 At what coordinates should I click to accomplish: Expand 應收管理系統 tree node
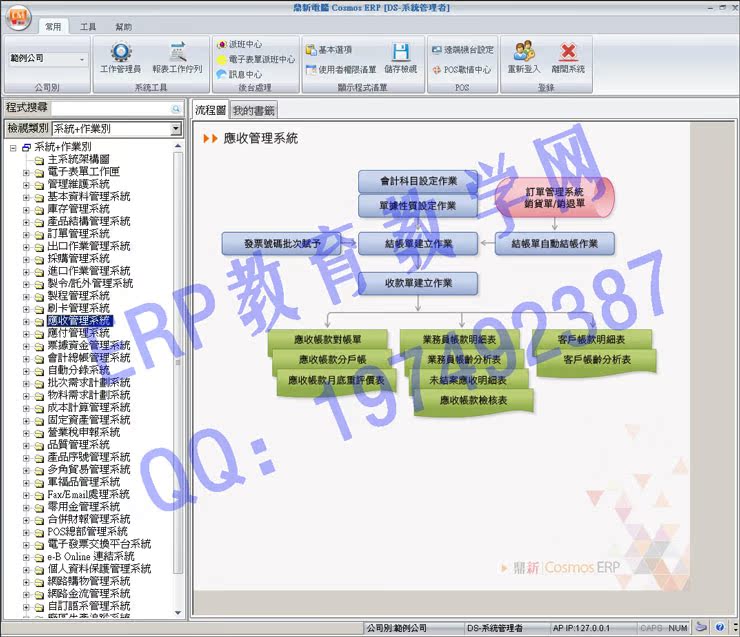tap(26, 321)
